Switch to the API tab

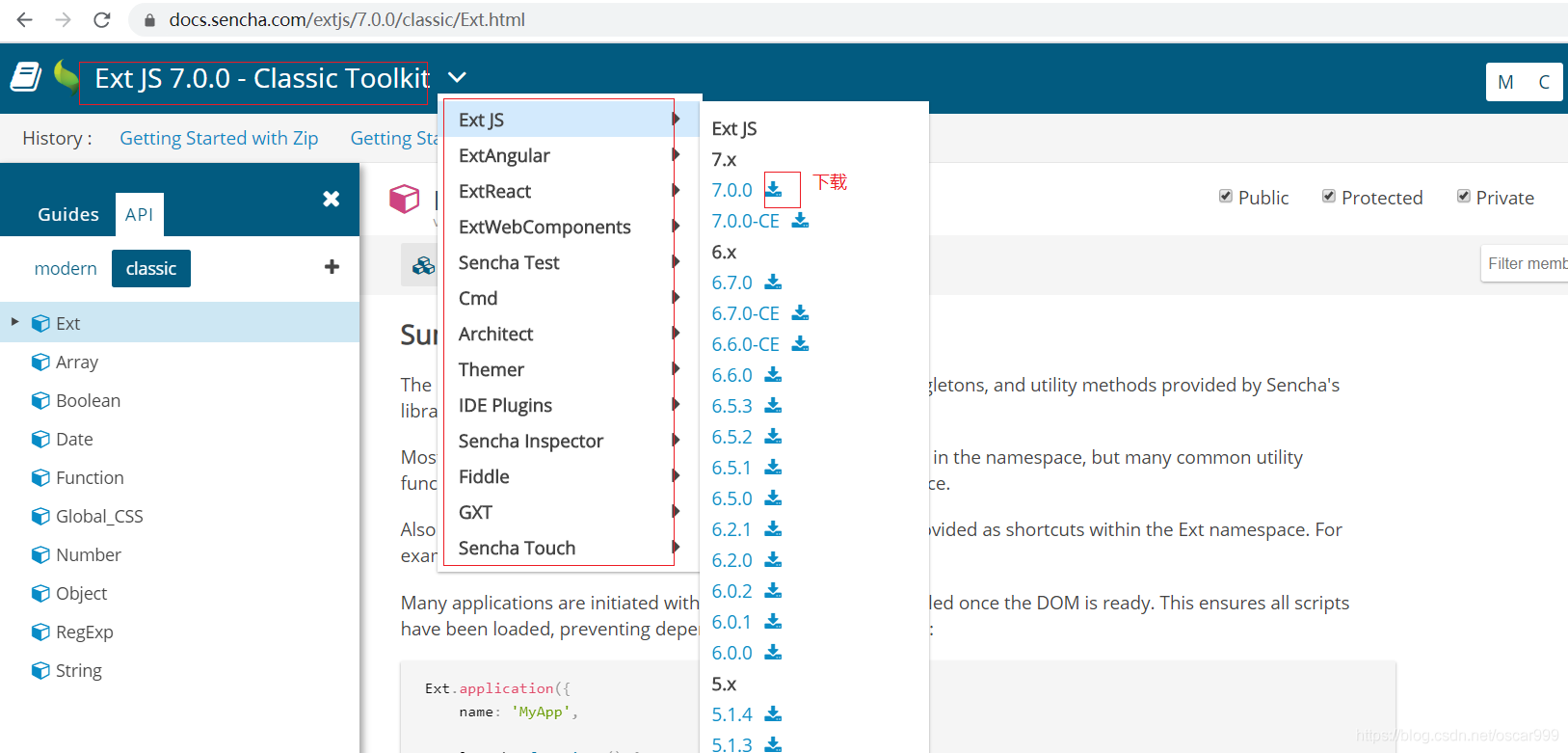point(139,214)
